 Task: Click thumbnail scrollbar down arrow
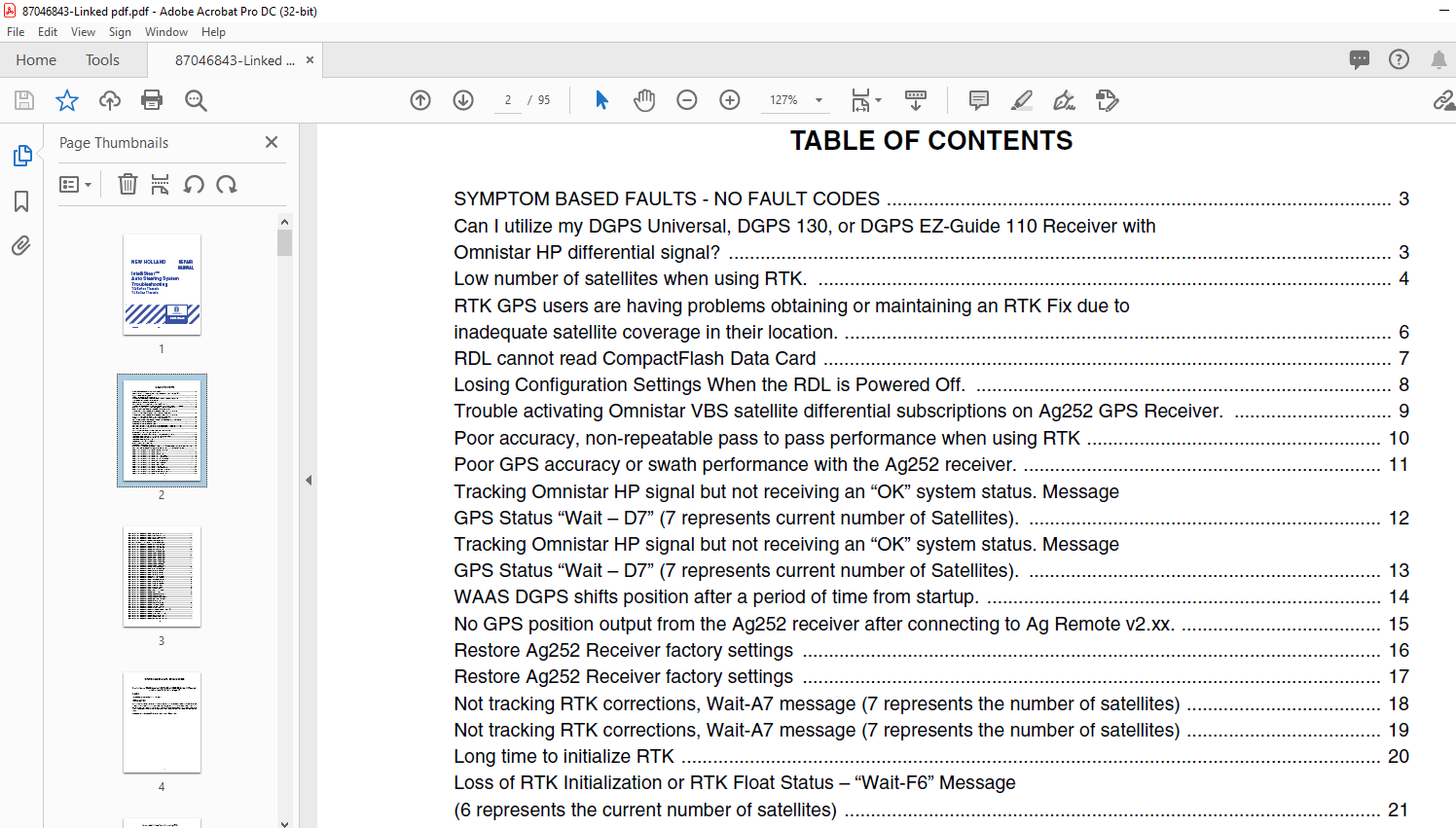point(284,822)
